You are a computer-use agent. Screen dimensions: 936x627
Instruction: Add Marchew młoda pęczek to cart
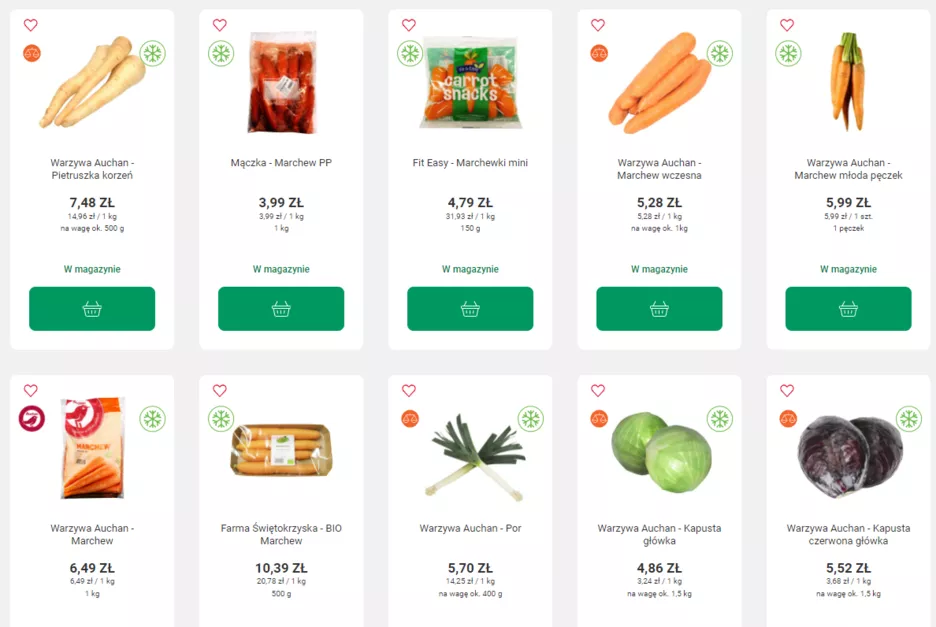pos(848,309)
